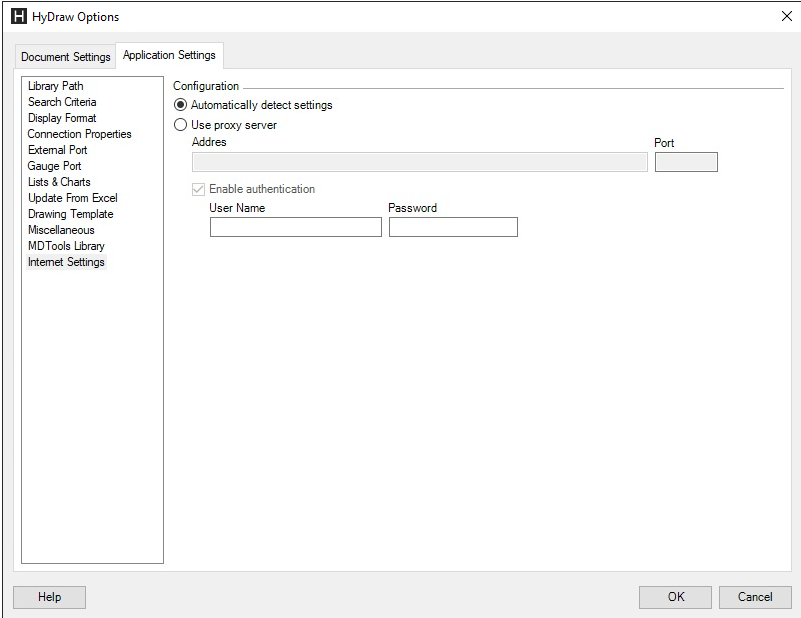Viewport: 801px width, 618px height.
Task: Select Automatically detect settings
Action: coord(180,105)
